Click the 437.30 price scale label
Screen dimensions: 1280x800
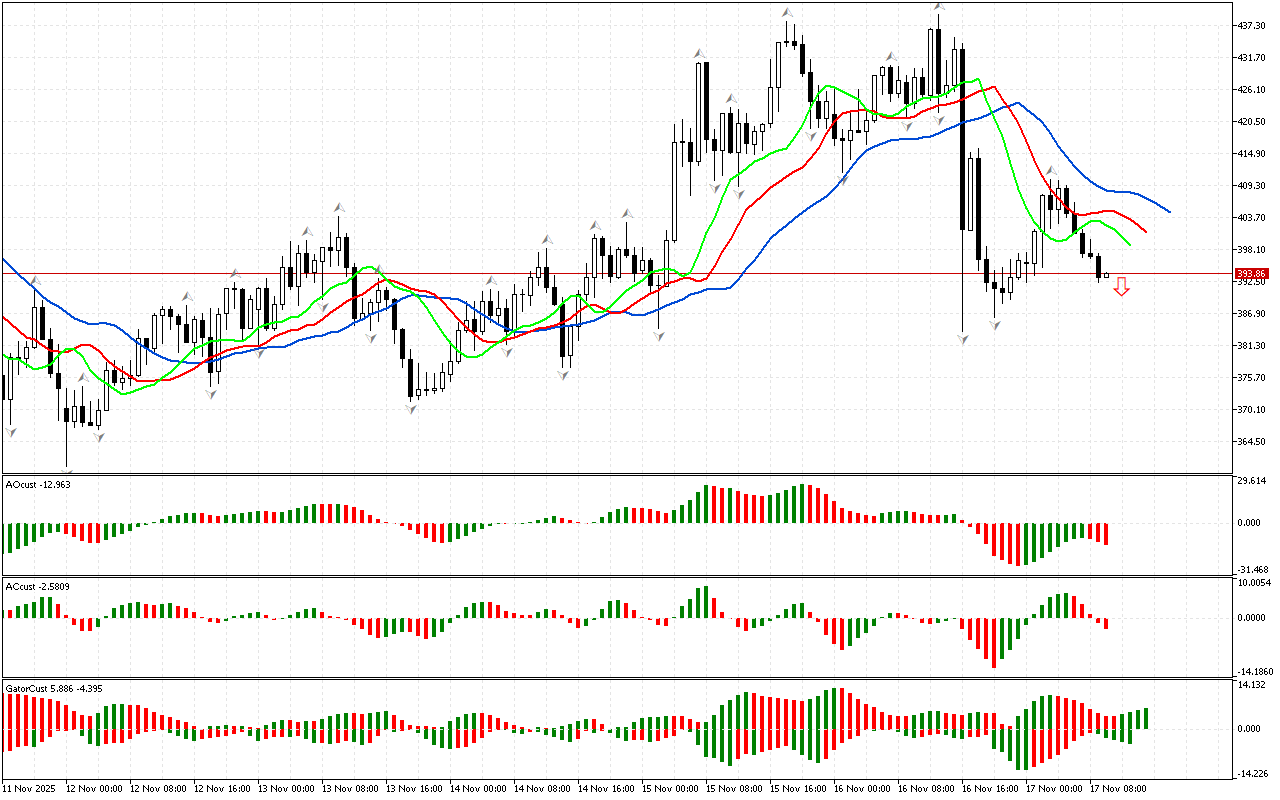coord(1252,25)
